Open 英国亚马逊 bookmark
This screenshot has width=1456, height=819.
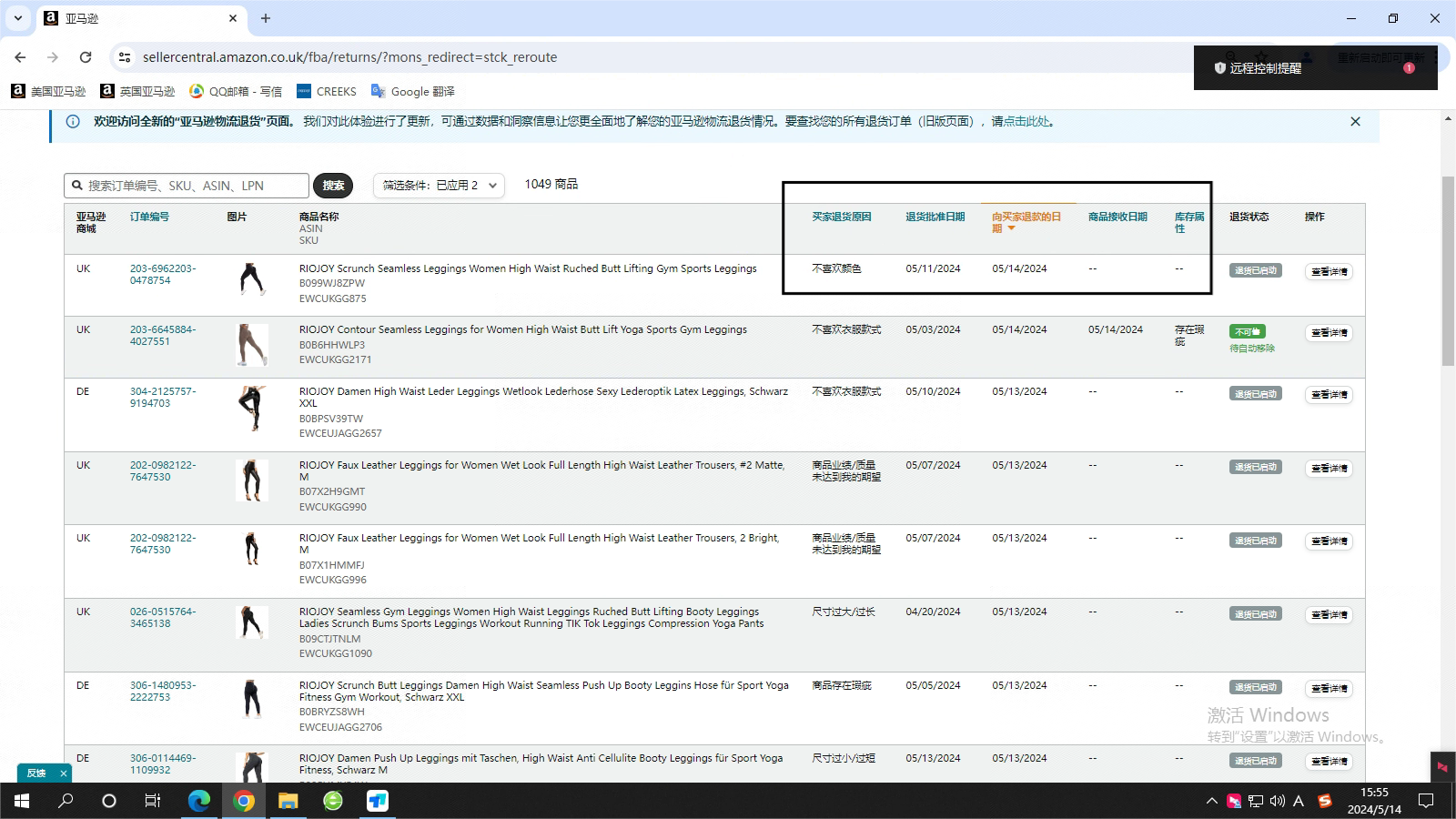pos(137,91)
